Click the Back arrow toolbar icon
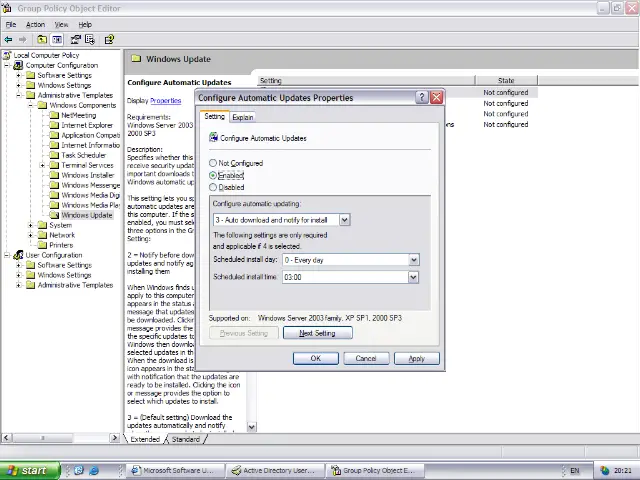 [x=8, y=39]
